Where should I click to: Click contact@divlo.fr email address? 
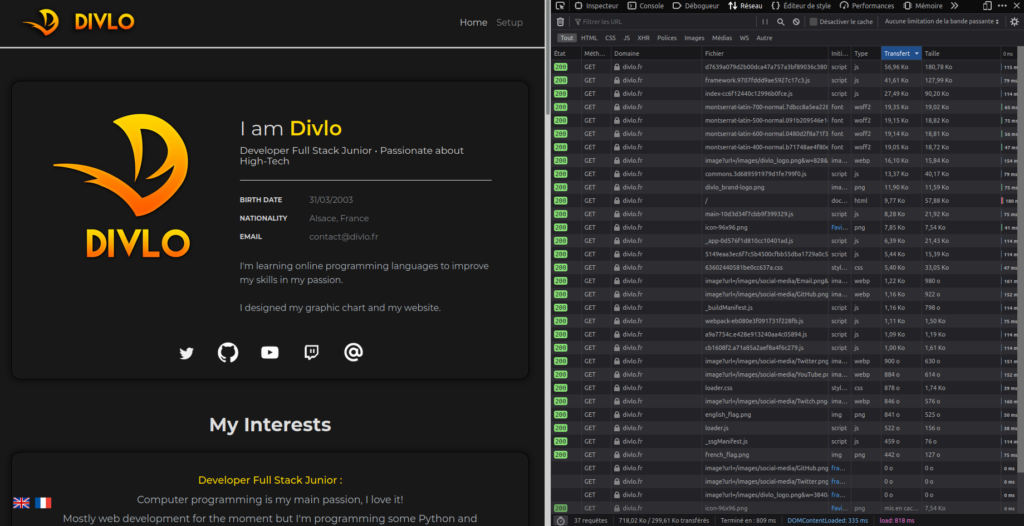tap(344, 237)
